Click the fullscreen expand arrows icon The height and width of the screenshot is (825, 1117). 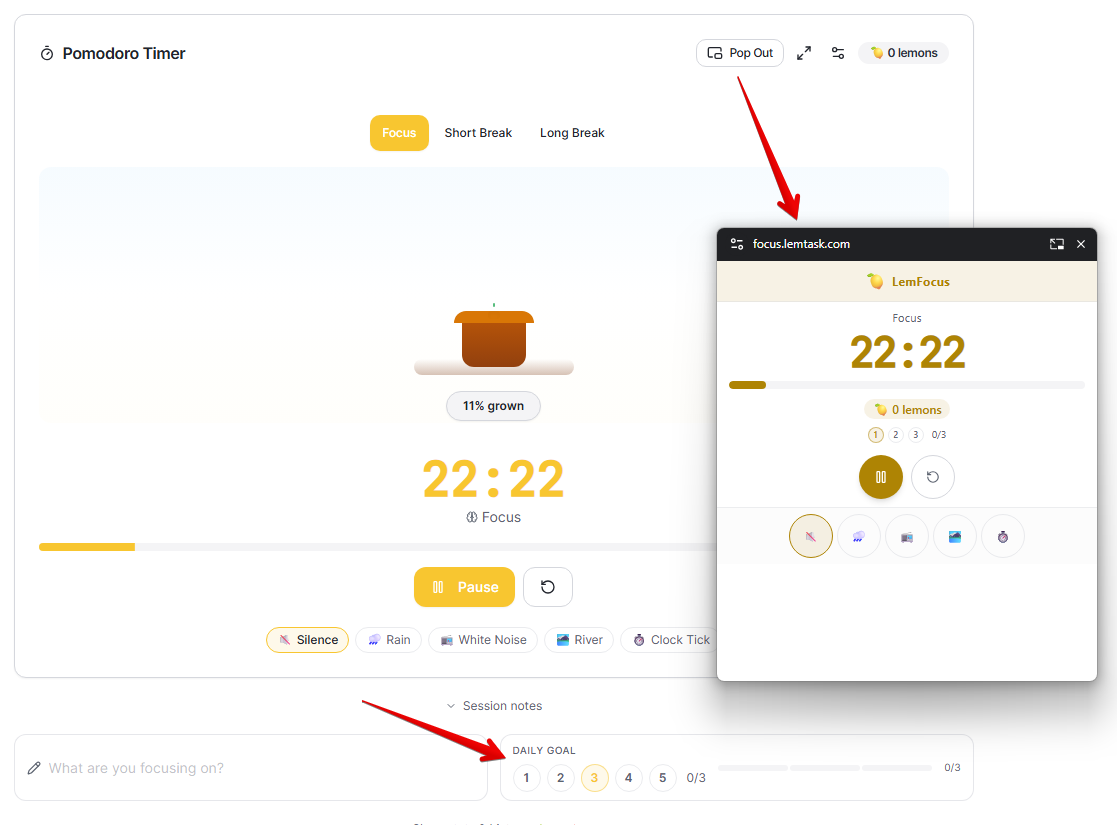pos(804,52)
